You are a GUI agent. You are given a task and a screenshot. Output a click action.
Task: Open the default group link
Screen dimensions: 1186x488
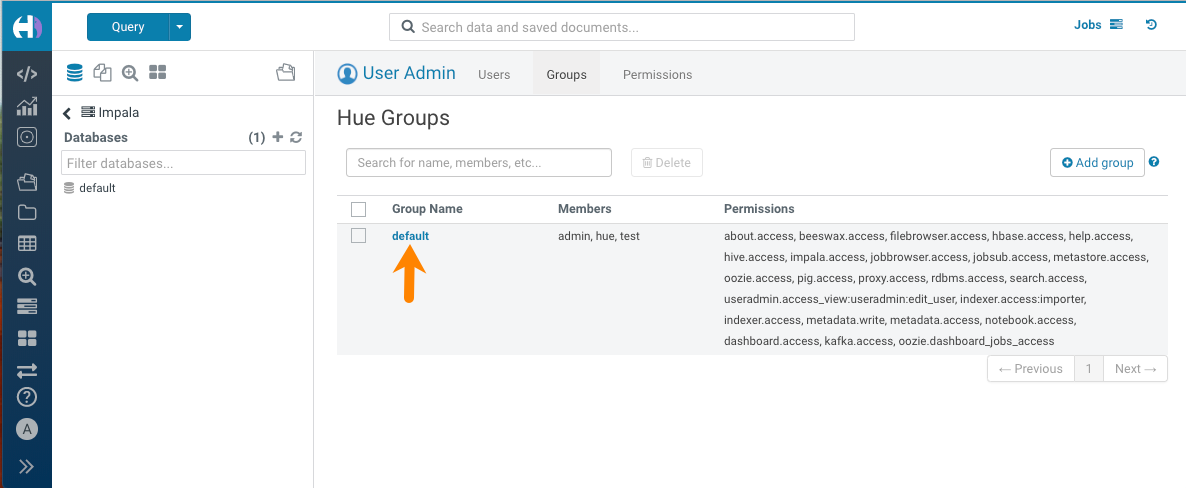point(410,236)
